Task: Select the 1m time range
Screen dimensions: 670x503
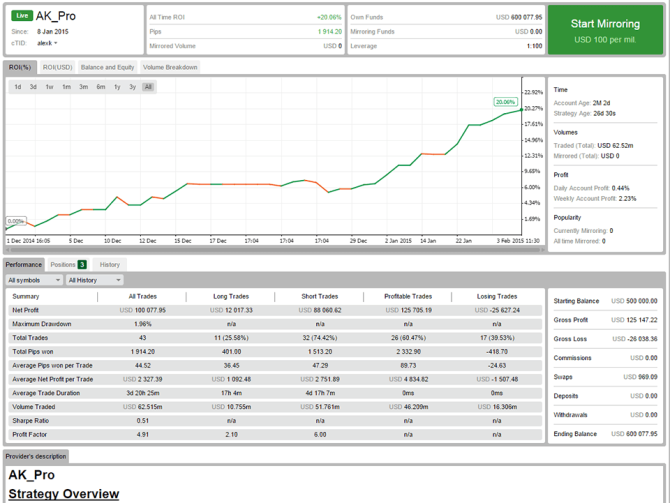Action: coord(66,87)
